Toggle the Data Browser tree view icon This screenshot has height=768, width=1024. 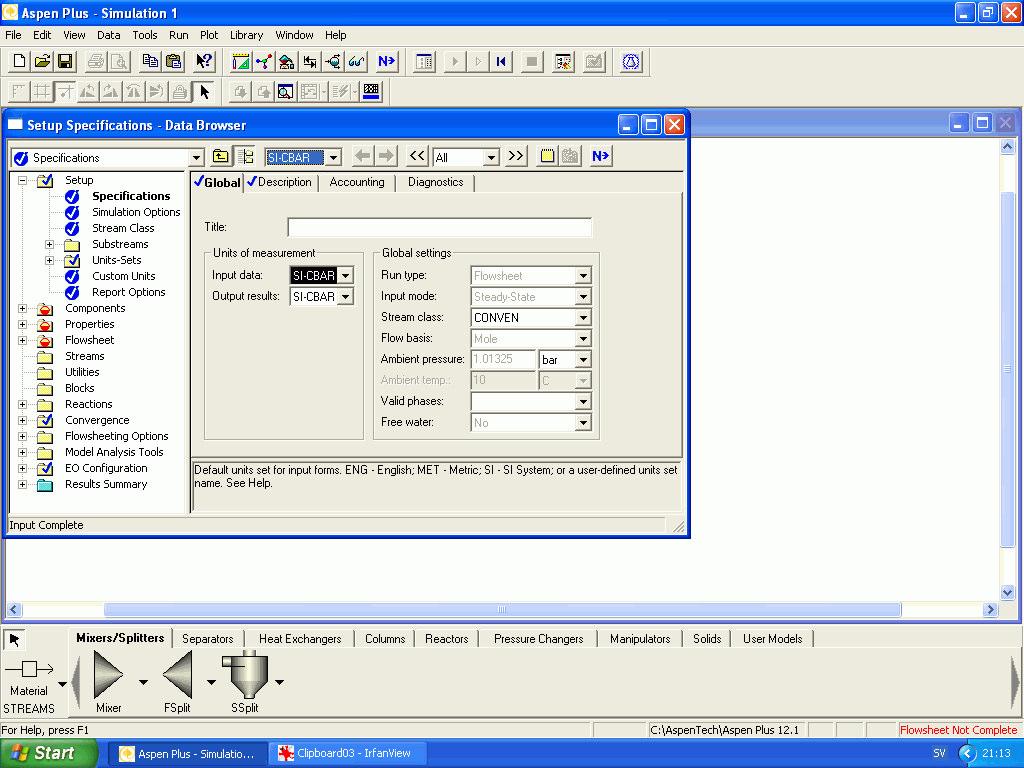tap(245, 156)
